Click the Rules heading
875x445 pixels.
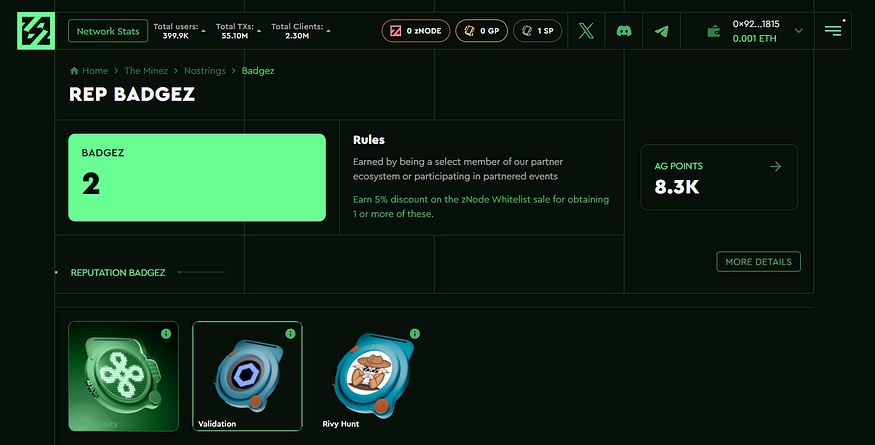coord(369,140)
